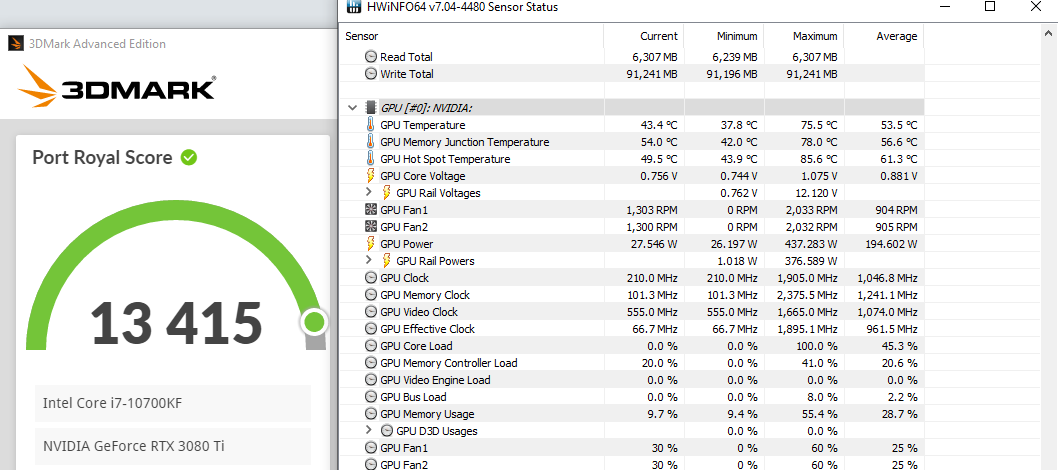Image resolution: width=1058 pixels, height=470 pixels.
Task: Click the 3DMark orange logo icon
Action: pos(38,88)
